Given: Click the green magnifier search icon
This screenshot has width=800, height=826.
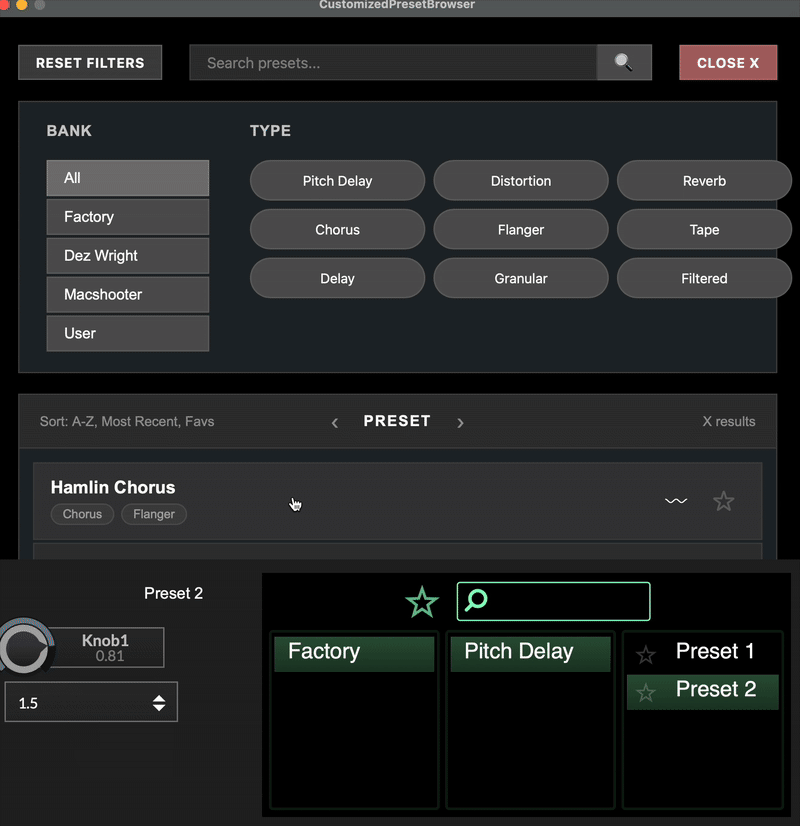Looking at the screenshot, I should tap(477, 600).
